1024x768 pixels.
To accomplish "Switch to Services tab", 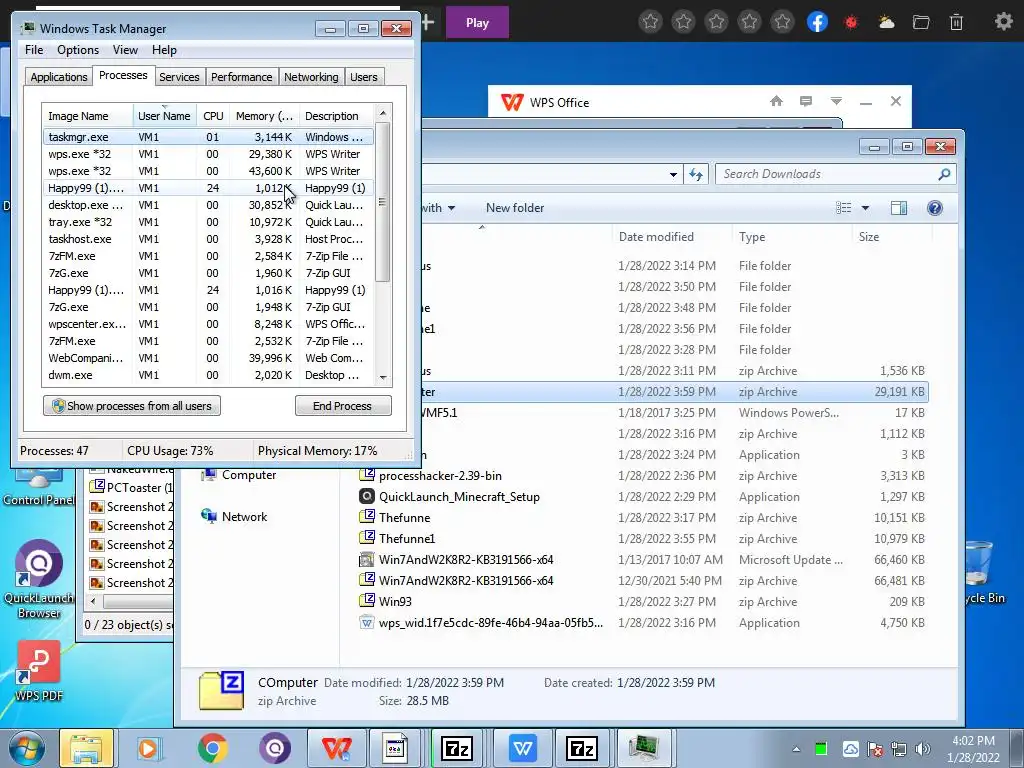I will tap(179, 77).
